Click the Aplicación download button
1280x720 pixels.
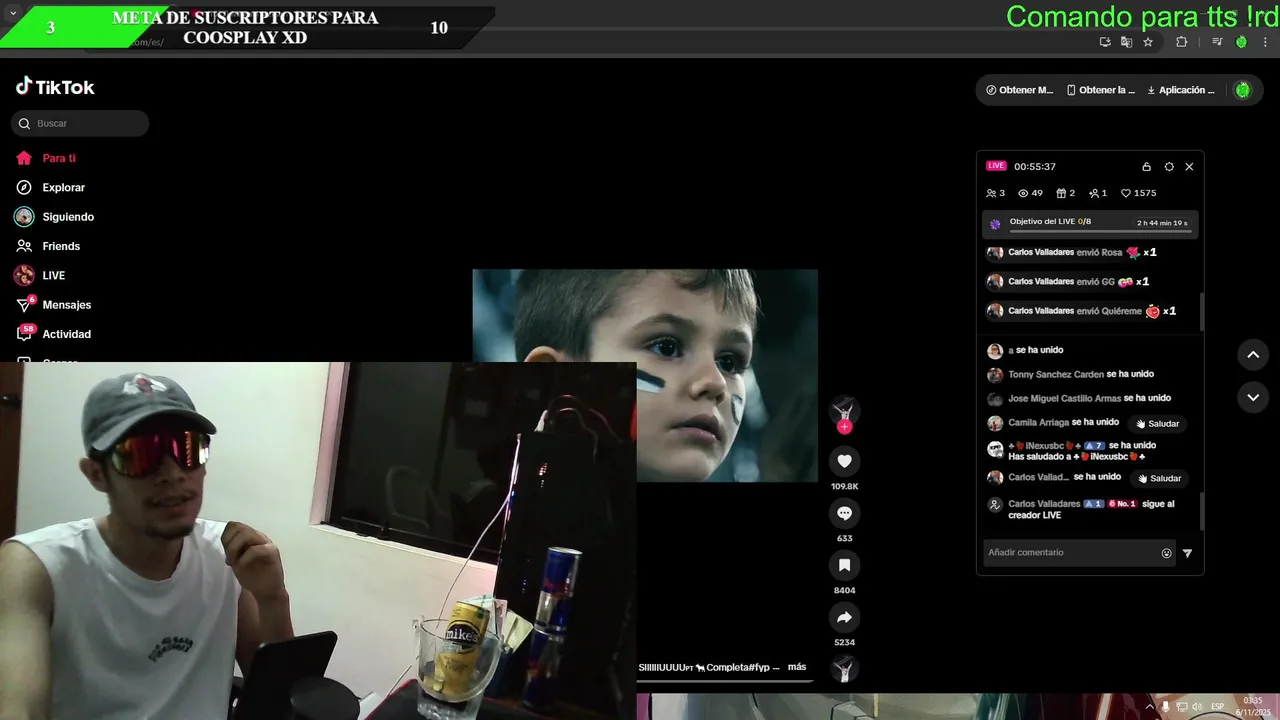1181,90
